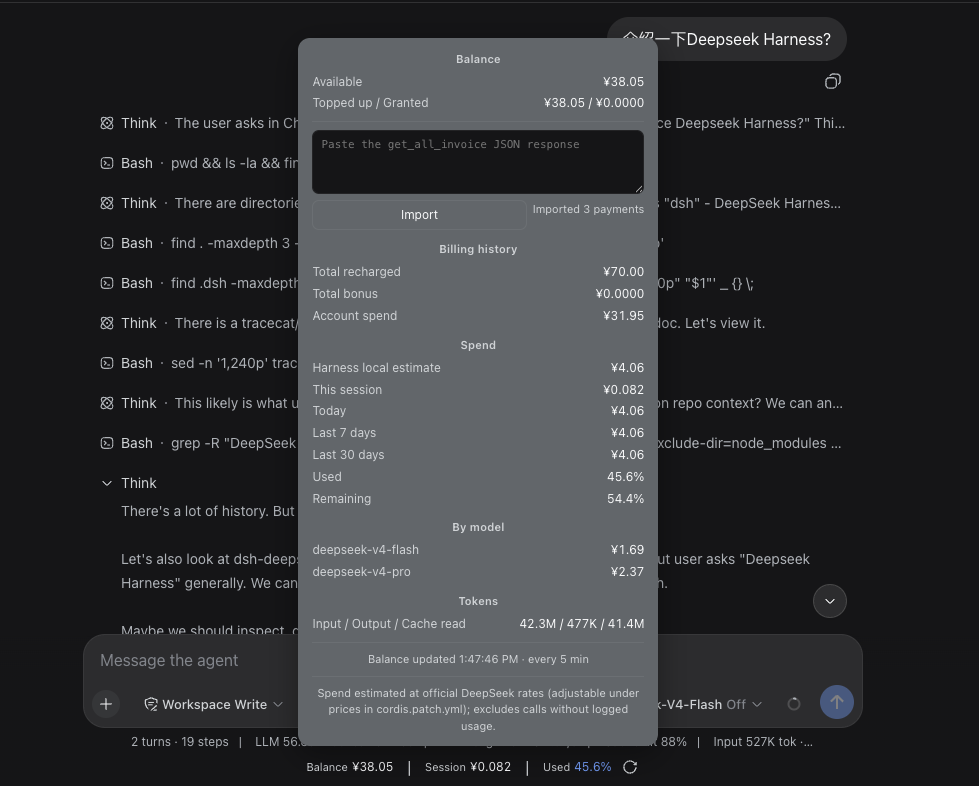Click the 'Billing history' section heading
979x786 pixels.
(x=478, y=249)
